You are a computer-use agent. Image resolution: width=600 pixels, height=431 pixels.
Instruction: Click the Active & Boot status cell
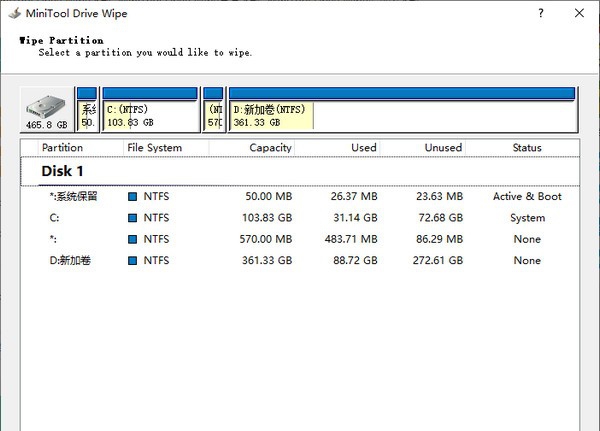coord(527,197)
